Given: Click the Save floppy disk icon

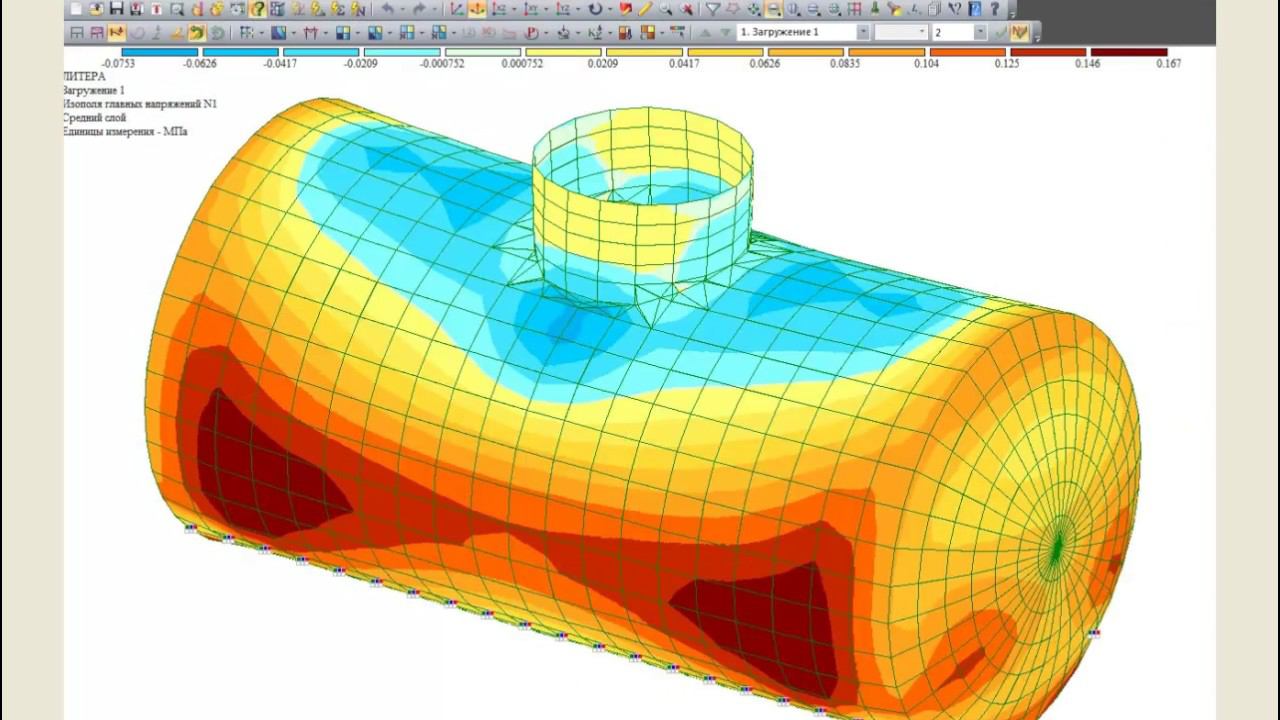Looking at the screenshot, I should click(x=117, y=9).
